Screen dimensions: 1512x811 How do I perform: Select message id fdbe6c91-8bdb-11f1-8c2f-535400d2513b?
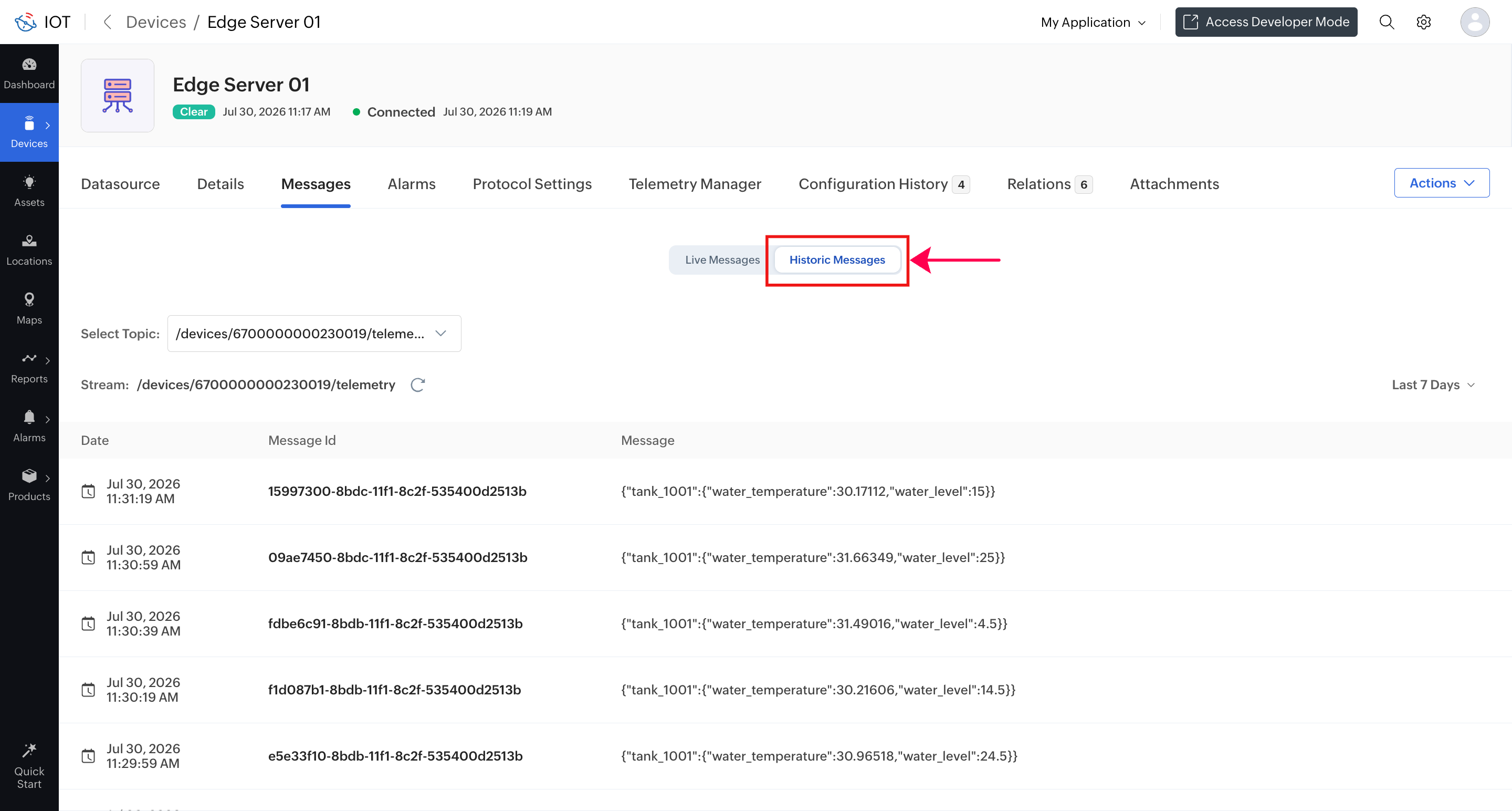point(396,623)
